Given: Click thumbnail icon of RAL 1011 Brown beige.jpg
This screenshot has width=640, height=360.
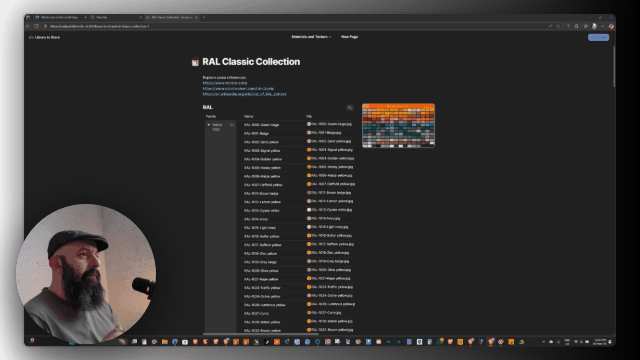Looking at the screenshot, I should (309, 193).
